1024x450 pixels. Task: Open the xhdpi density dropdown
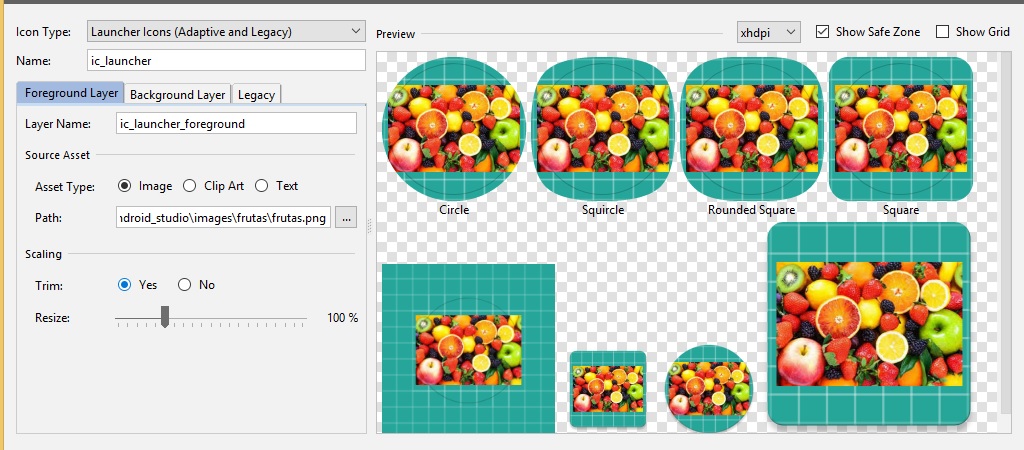pos(768,32)
